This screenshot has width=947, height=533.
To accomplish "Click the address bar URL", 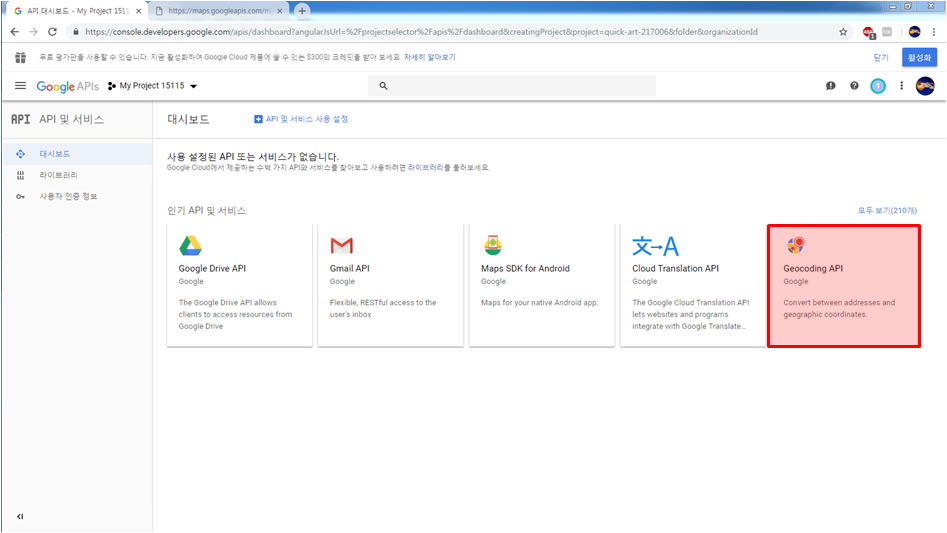I will point(421,32).
